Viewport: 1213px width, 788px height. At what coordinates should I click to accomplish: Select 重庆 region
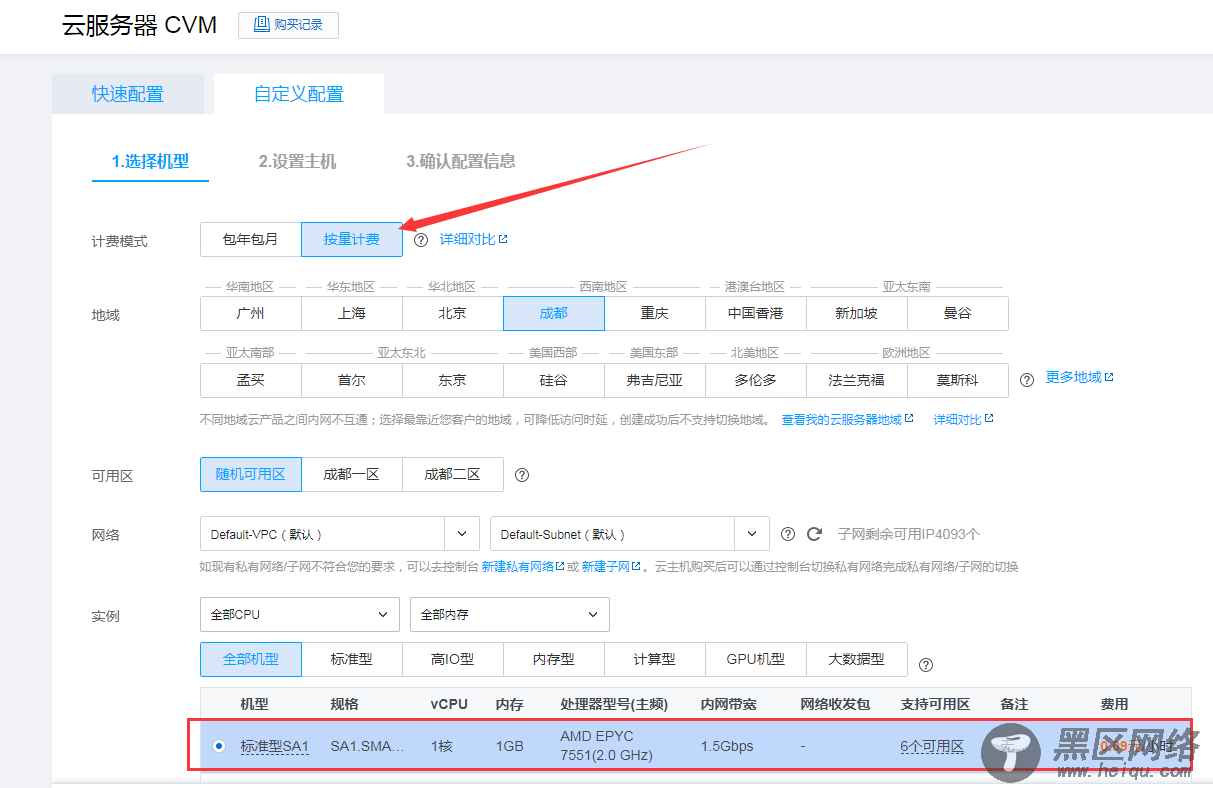655,313
